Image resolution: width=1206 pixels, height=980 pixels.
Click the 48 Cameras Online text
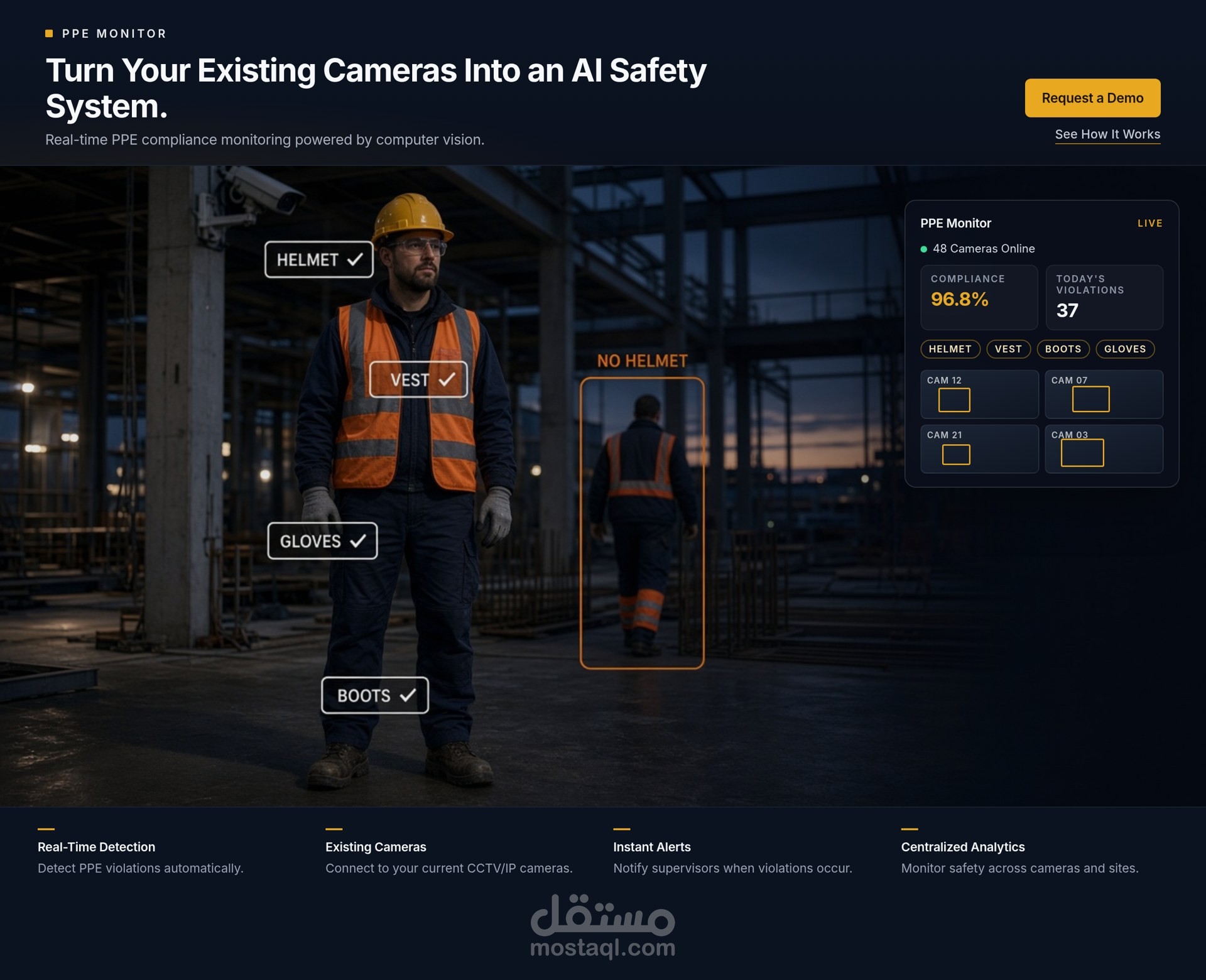(x=984, y=249)
